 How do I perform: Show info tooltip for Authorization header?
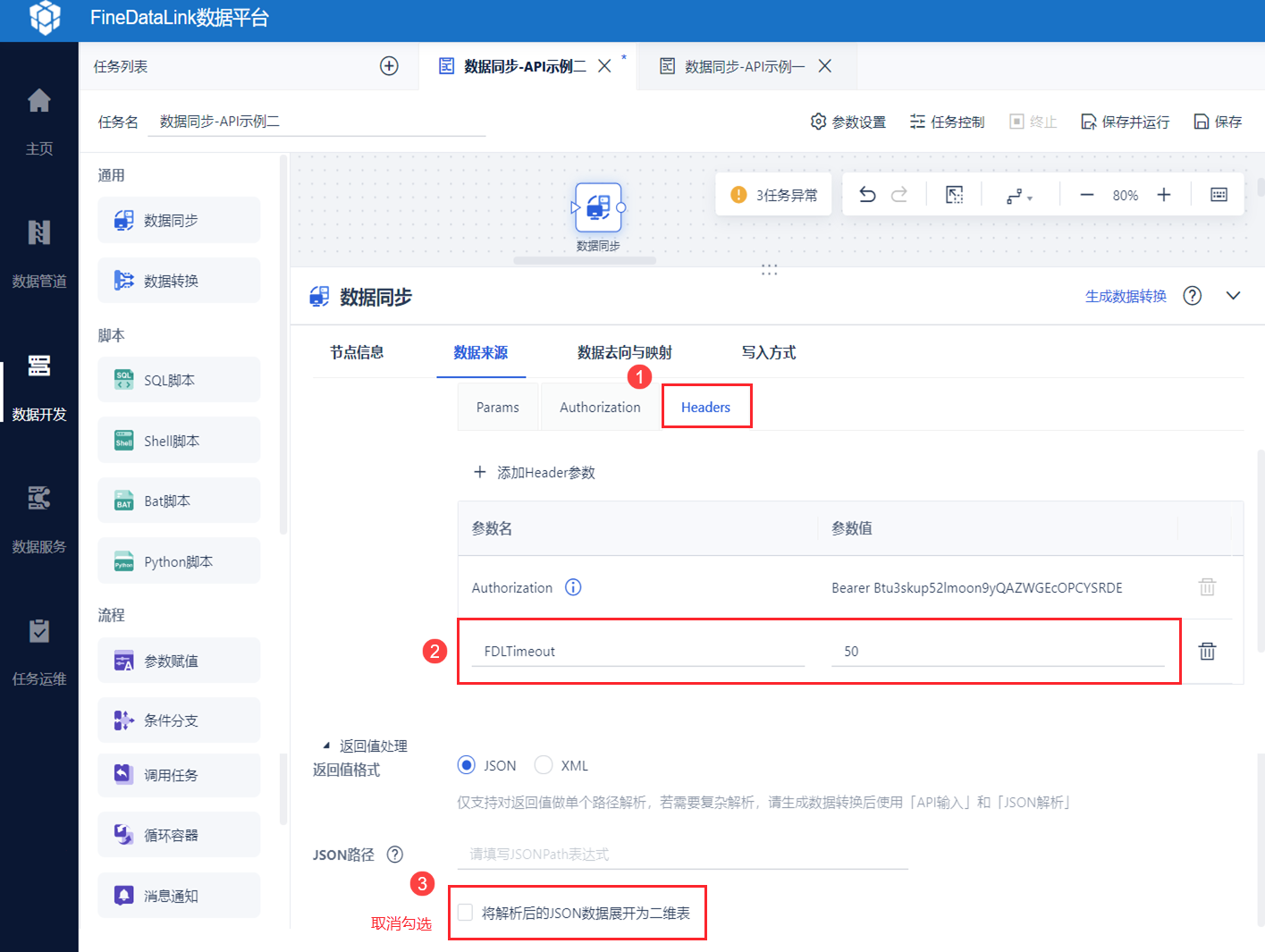point(573,587)
